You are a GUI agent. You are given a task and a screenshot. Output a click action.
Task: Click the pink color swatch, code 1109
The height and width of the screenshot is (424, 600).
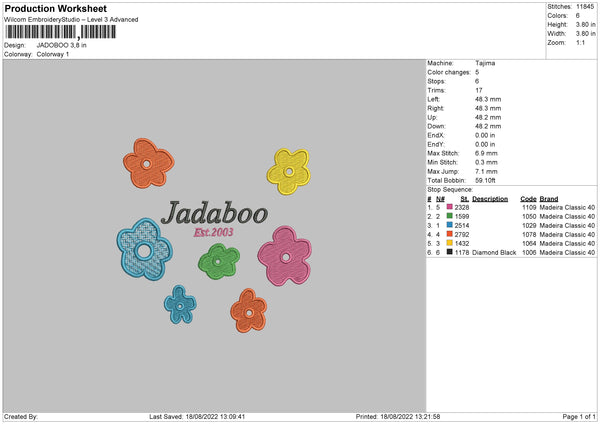(450, 207)
